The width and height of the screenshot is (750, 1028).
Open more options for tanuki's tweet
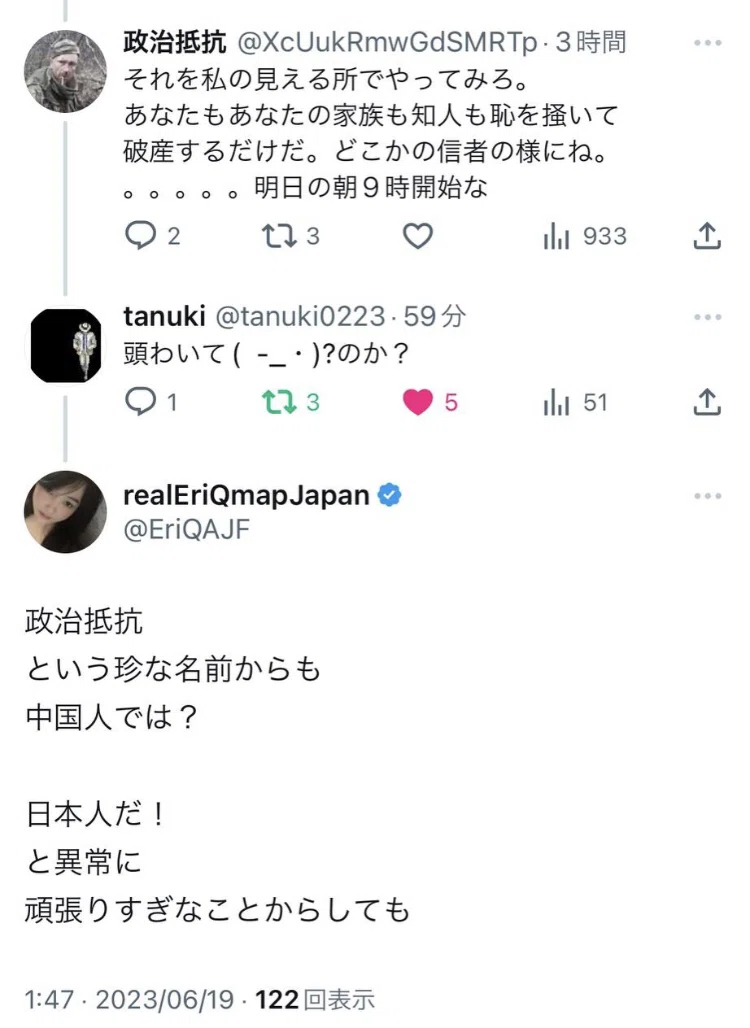coord(707,317)
